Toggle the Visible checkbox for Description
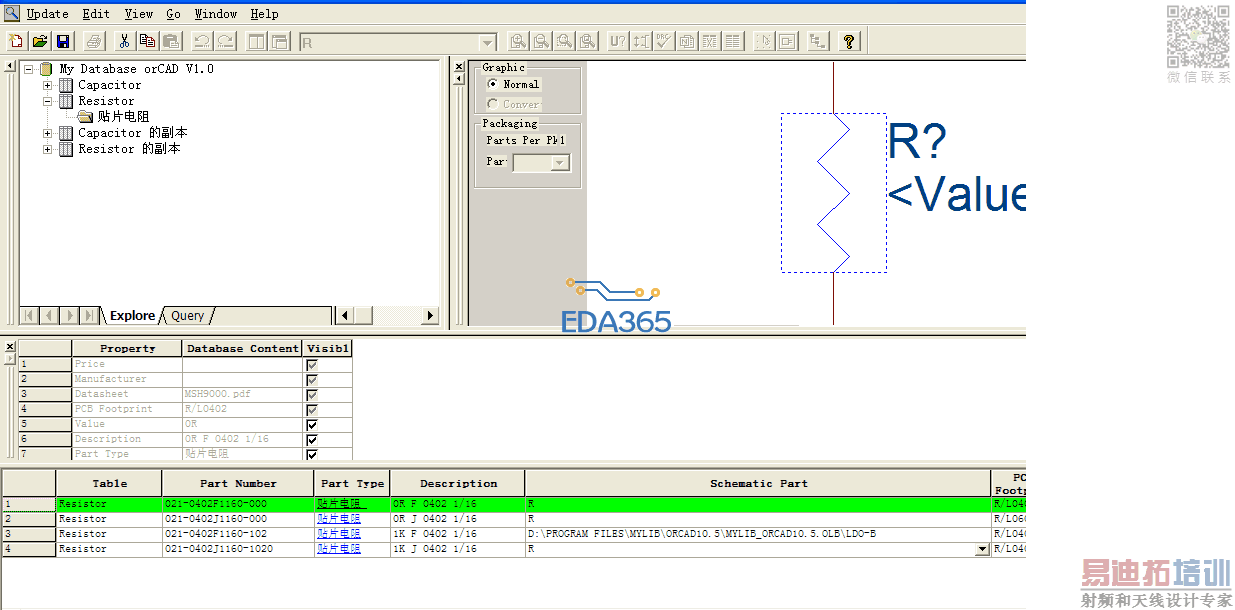 tap(312, 439)
